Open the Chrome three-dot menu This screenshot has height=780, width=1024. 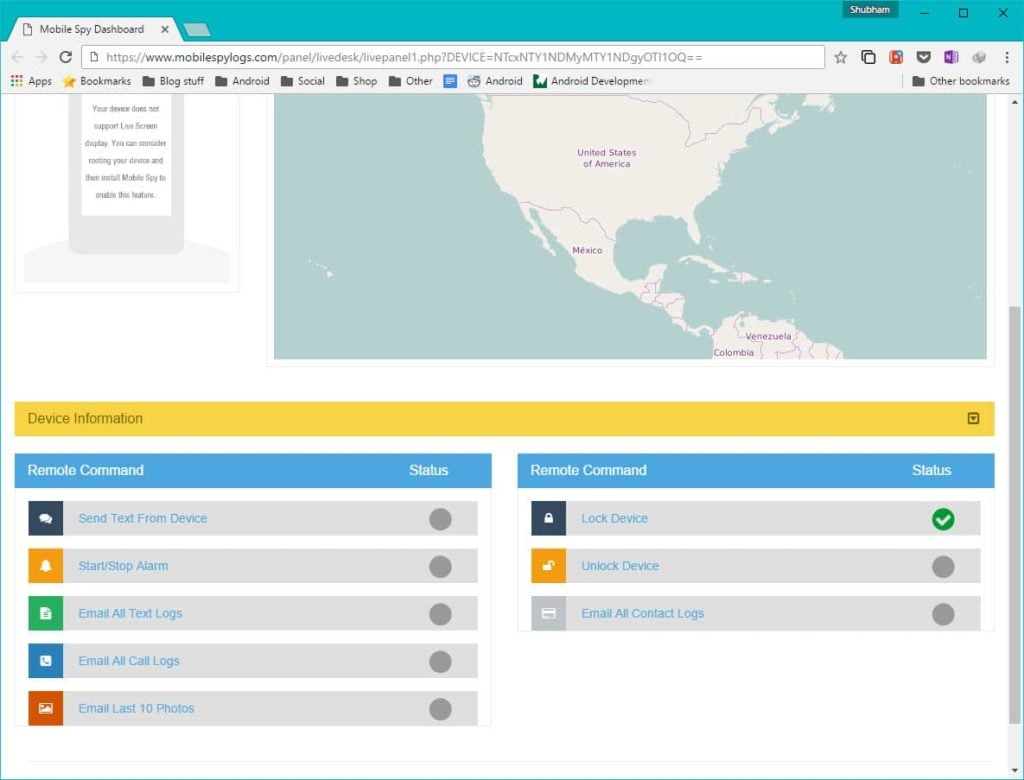[1007, 57]
